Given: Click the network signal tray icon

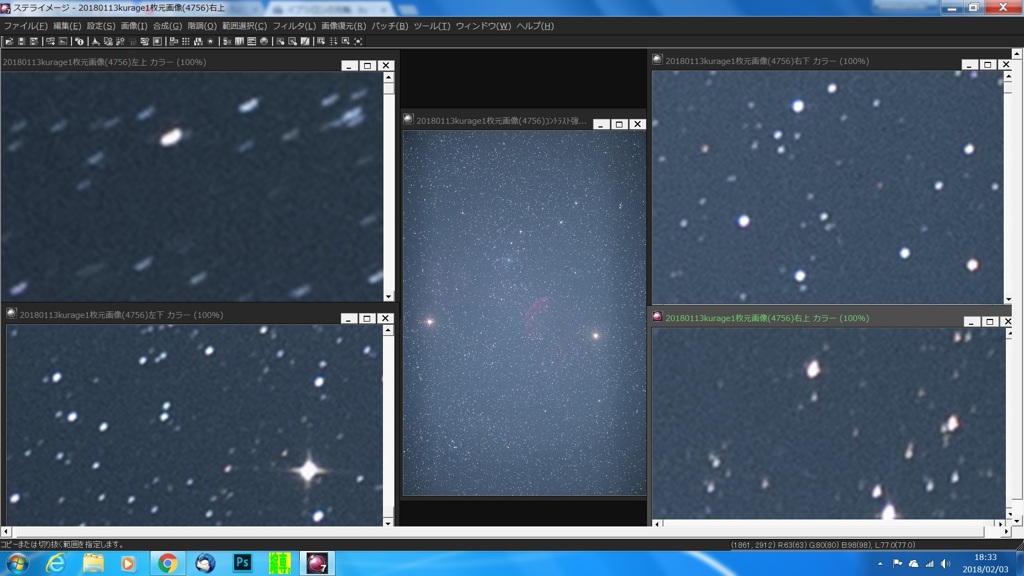Looking at the screenshot, I should coord(929,564).
